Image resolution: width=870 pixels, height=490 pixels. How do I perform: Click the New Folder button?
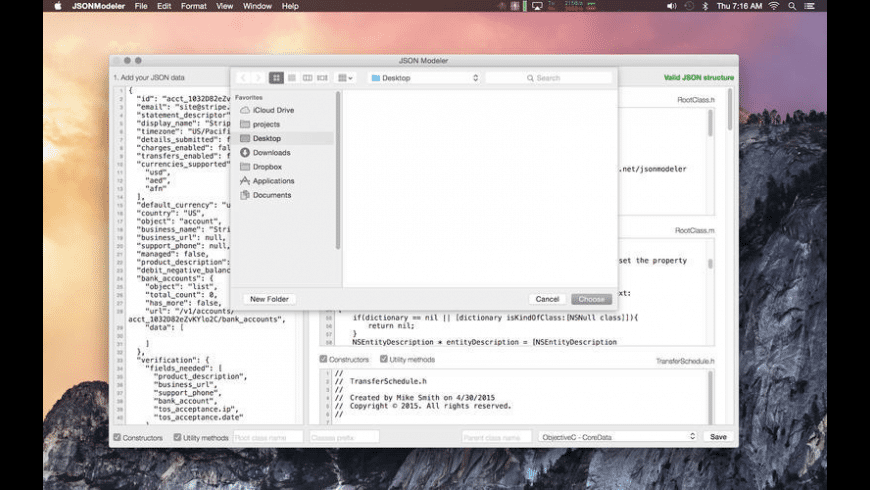point(269,299)
